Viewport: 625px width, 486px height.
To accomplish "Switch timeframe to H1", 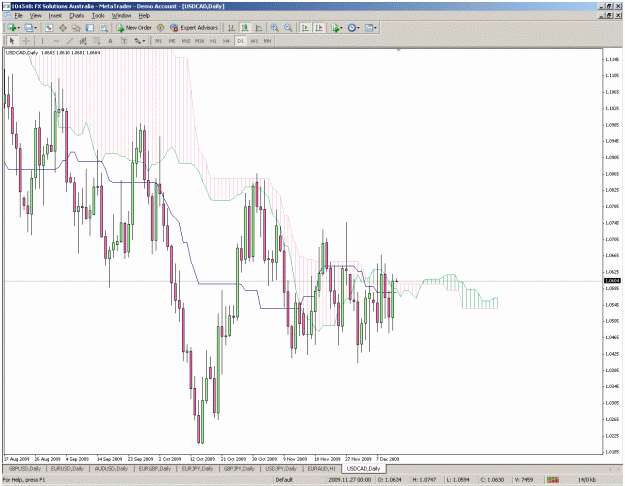I will coord(213,41).
